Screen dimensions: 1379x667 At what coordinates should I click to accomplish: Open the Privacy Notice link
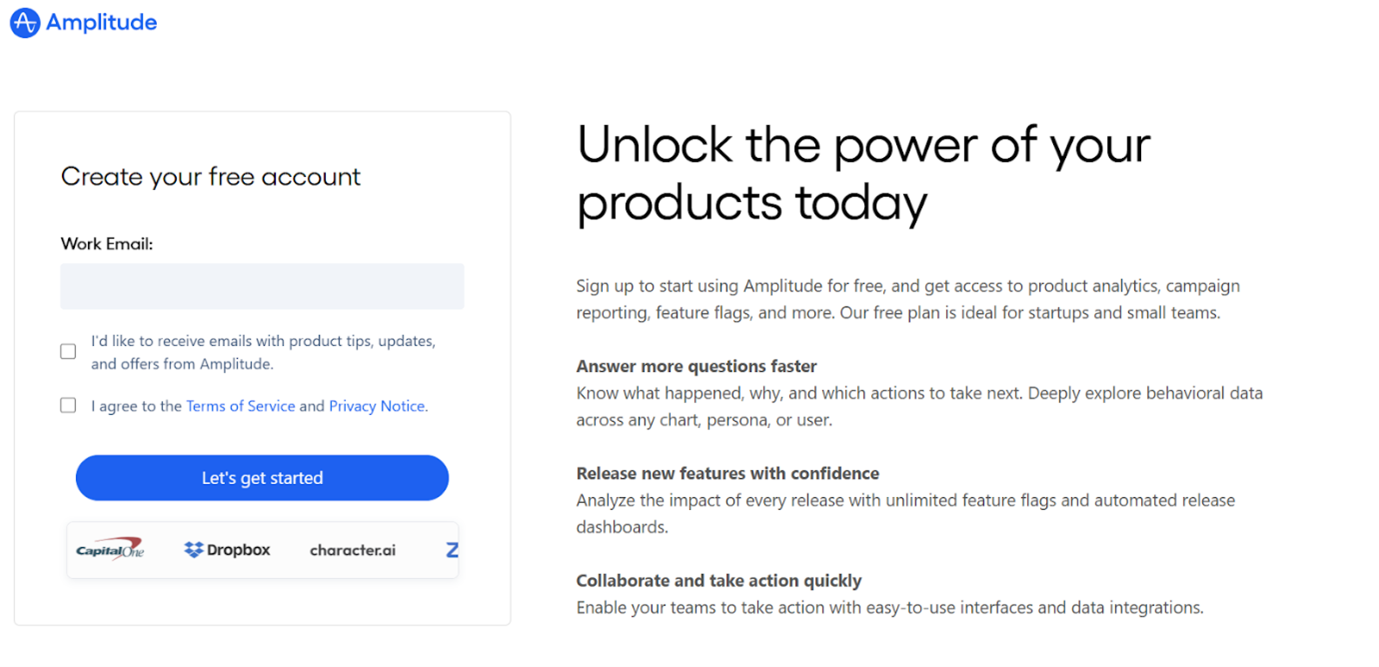(377, 406)
